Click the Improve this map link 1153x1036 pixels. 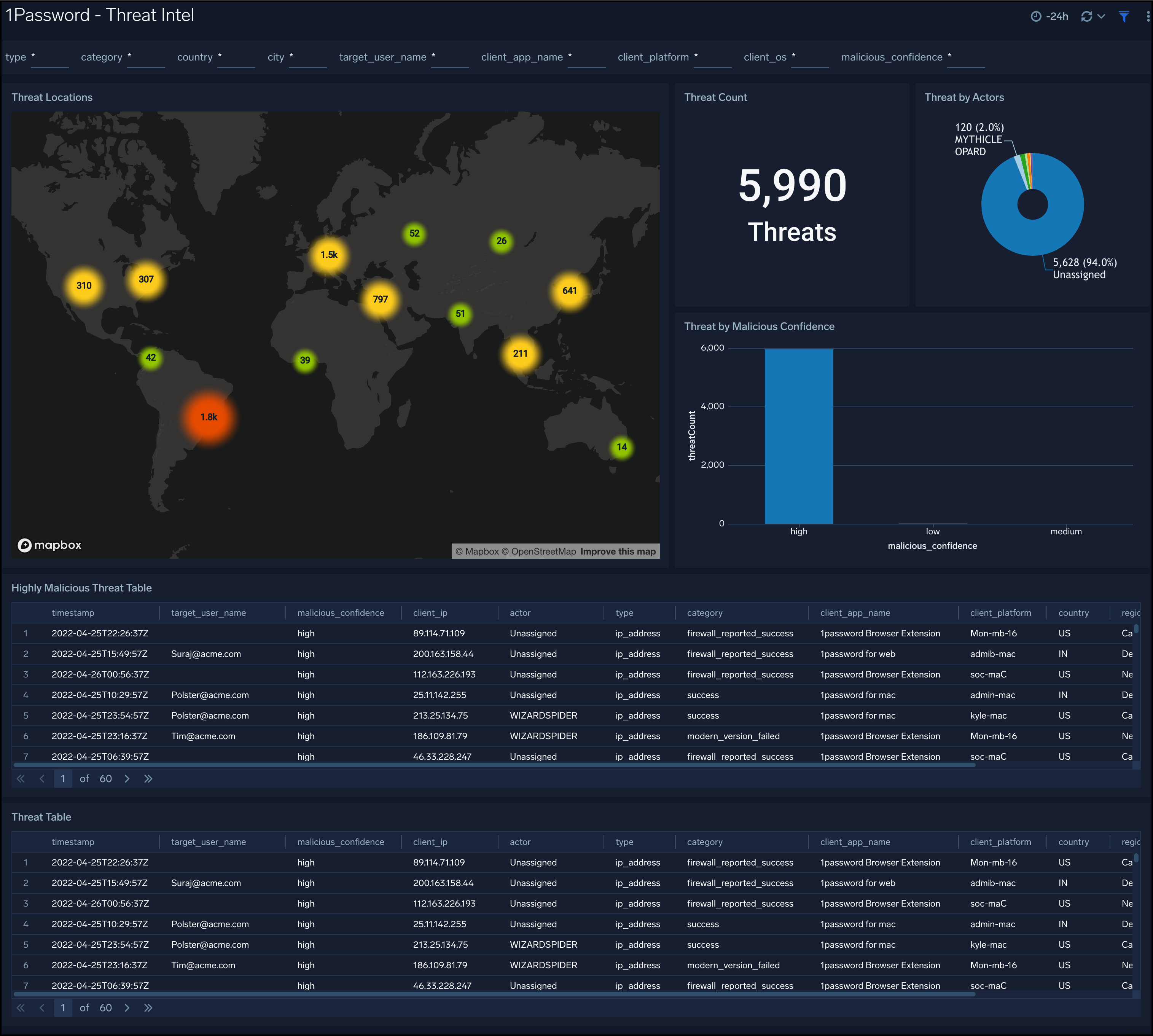618,551
